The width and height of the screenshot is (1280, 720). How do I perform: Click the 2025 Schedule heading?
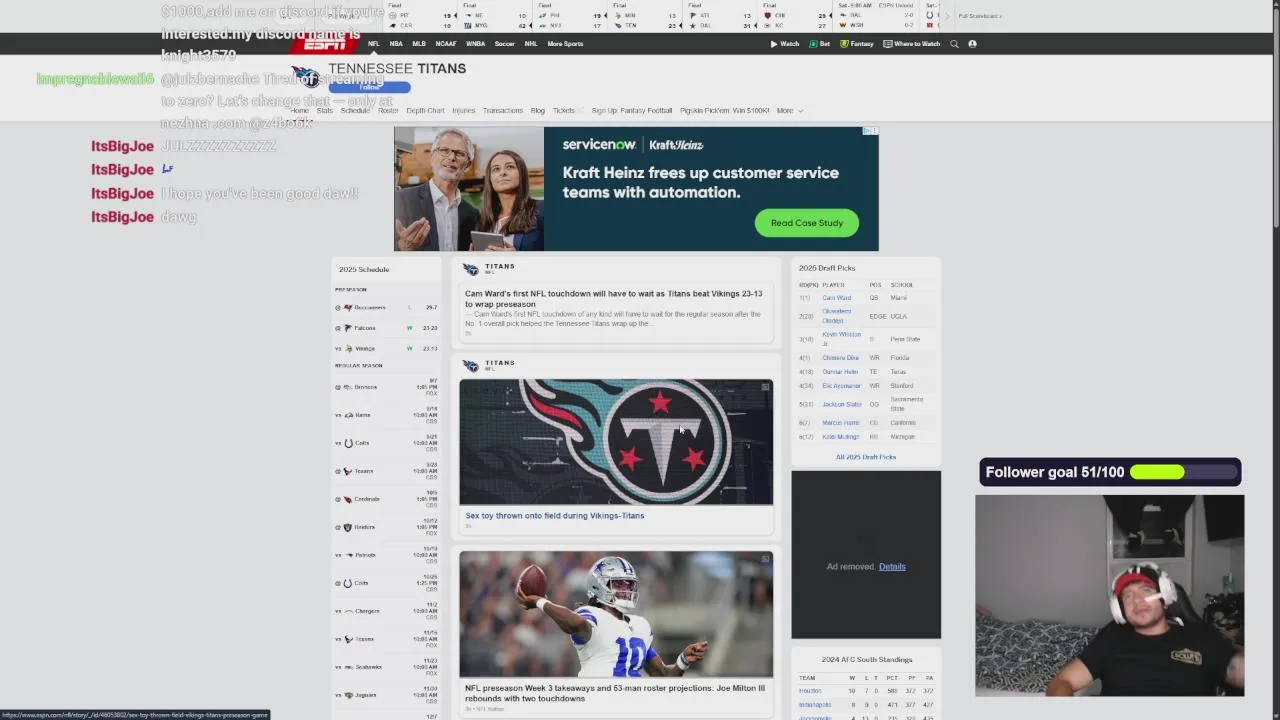point(364,270)
